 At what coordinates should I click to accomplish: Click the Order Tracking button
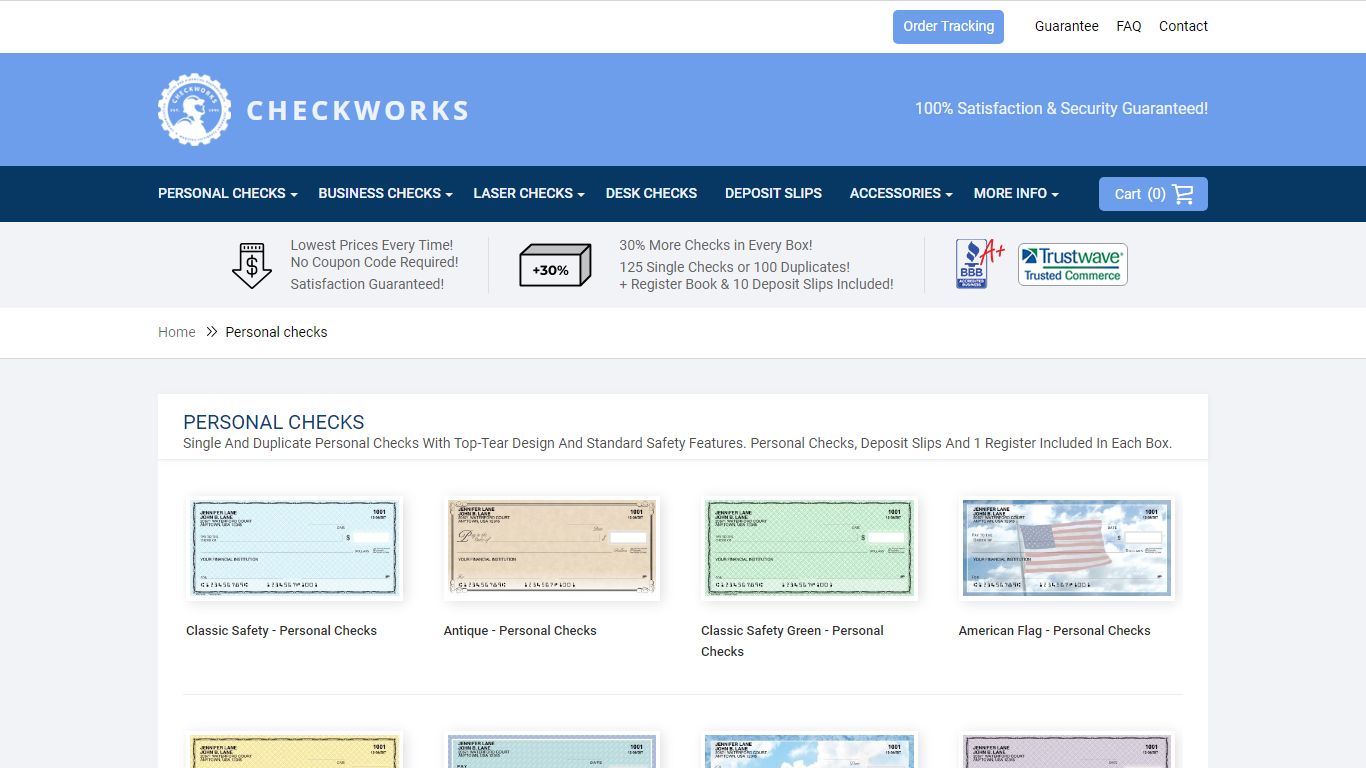tap(948, 27)
